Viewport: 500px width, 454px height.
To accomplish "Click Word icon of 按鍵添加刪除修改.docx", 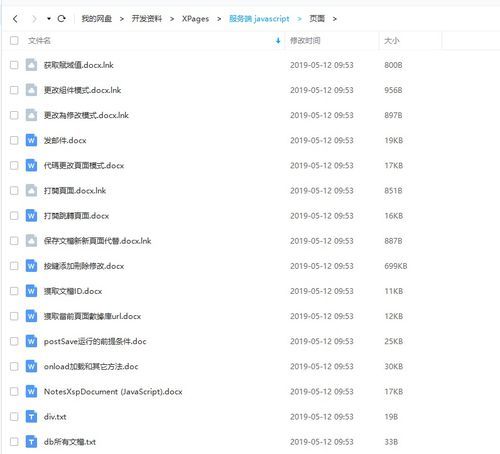I will coord(31,266).
